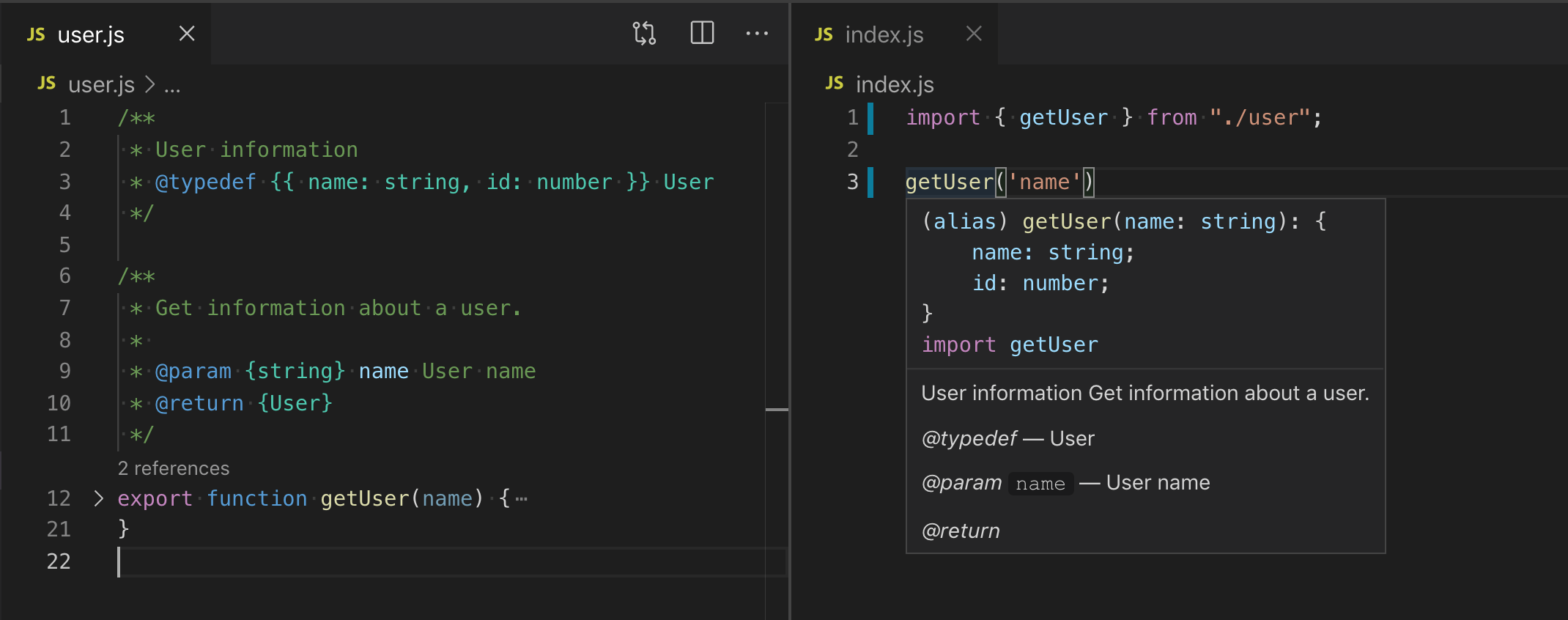Viewport: 1568px width, 620px height.
Task: Open the 2 references code lens
Action: pos(174,468)
